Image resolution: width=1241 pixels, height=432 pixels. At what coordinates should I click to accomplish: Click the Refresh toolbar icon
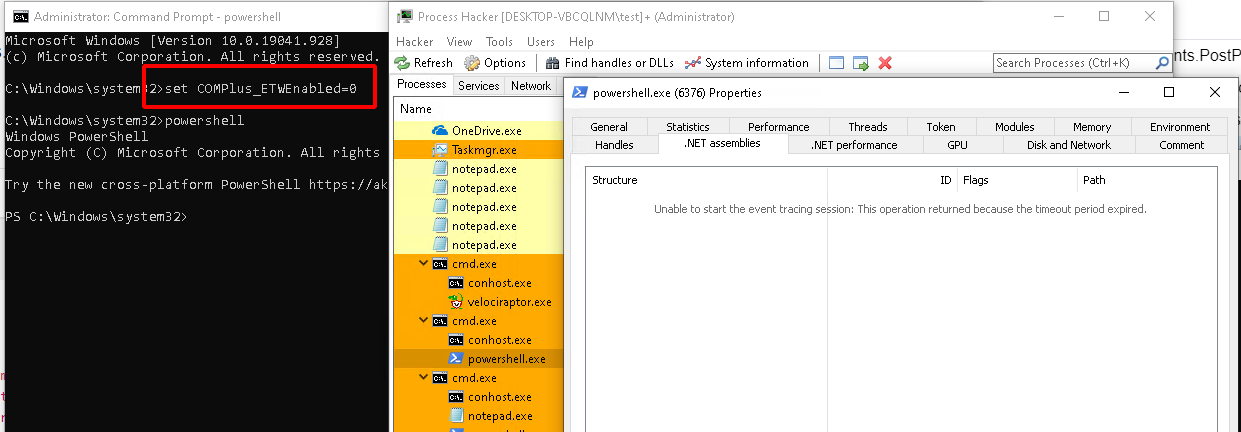(403, 63)
